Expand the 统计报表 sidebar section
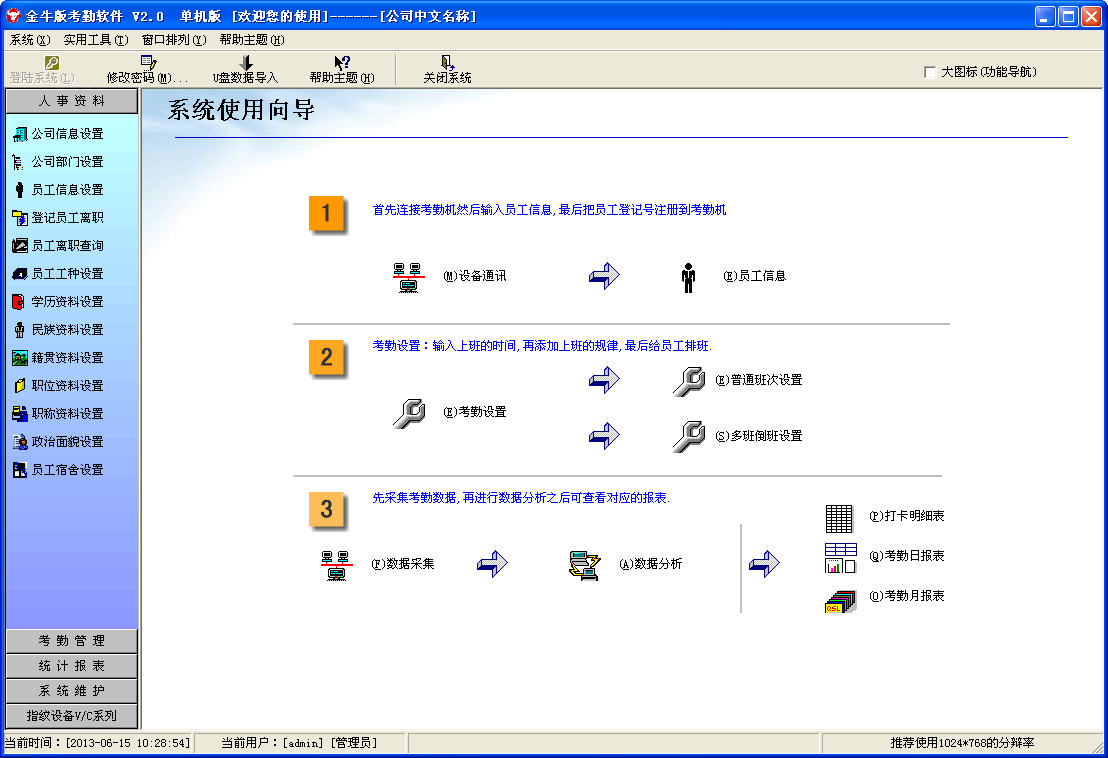 72,666
